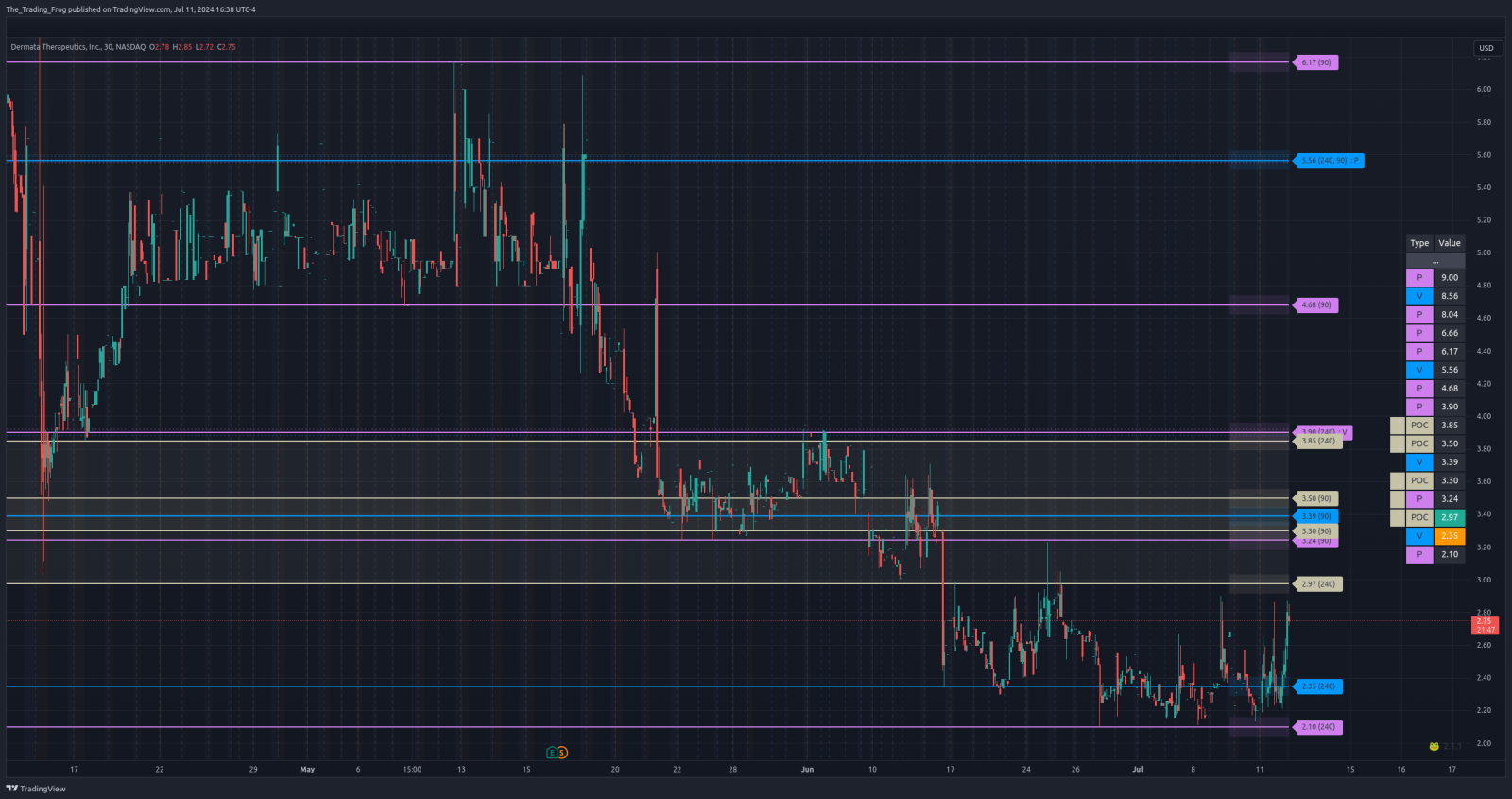Click the POC type cell beside 3.30

(1419, 480)
